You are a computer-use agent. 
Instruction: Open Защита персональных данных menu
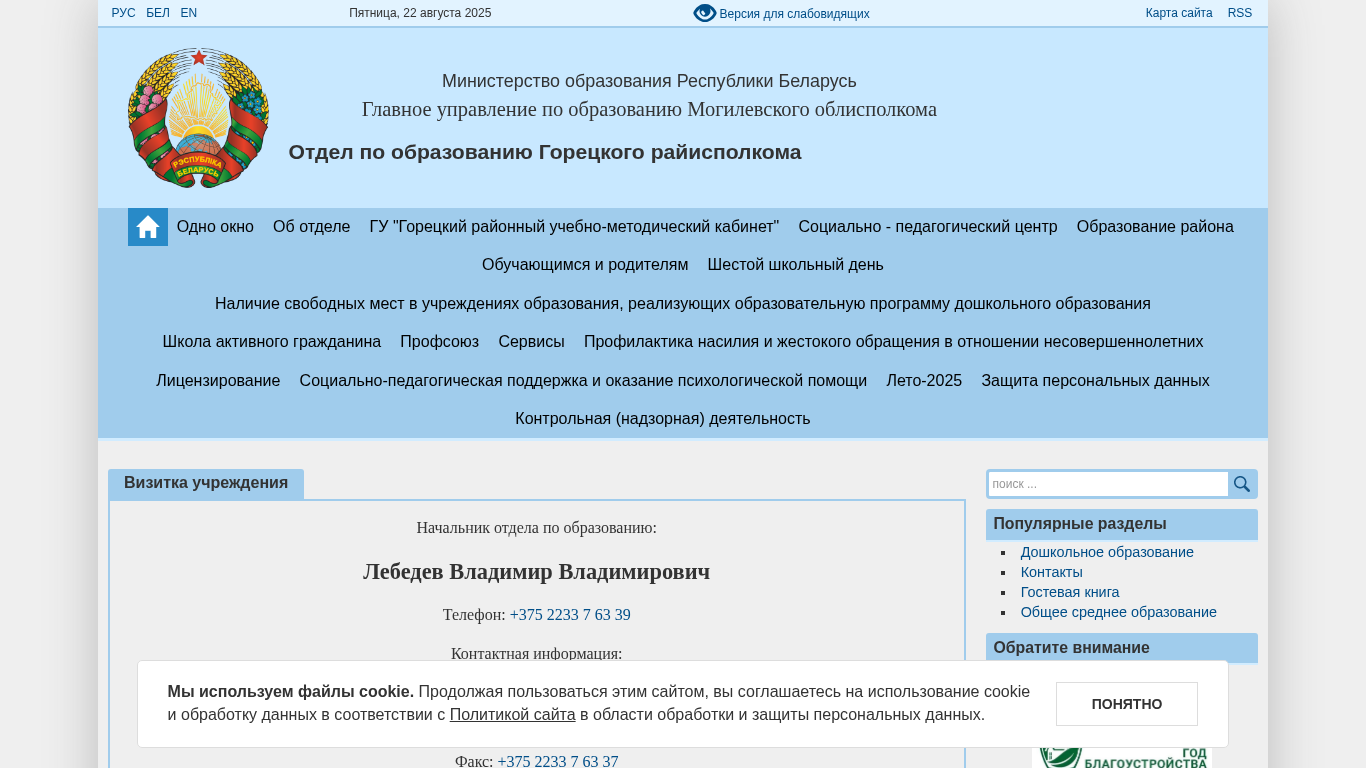coord(1095,381)
